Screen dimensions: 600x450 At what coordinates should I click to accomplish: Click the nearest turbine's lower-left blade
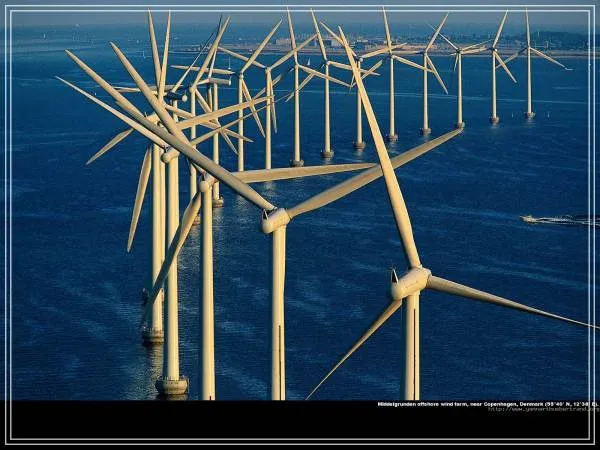tap(355, 343)
